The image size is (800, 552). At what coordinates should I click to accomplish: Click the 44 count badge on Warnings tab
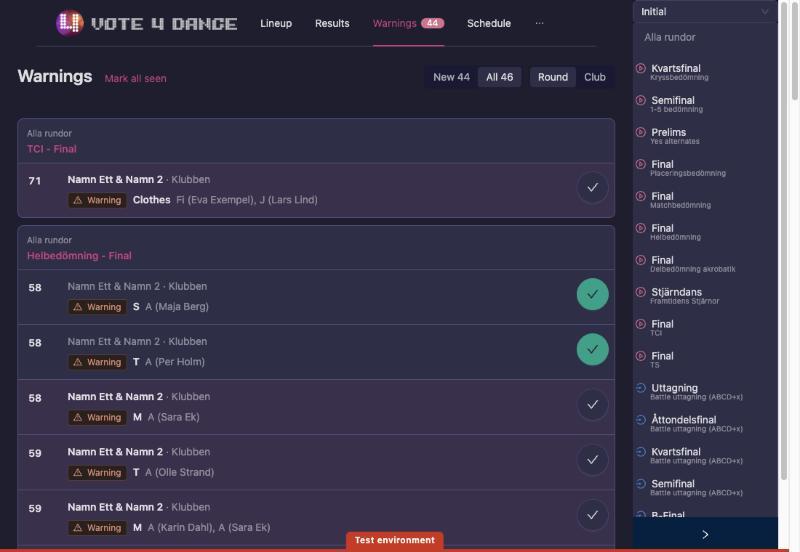pyautogui.click(x=432, y=23)
